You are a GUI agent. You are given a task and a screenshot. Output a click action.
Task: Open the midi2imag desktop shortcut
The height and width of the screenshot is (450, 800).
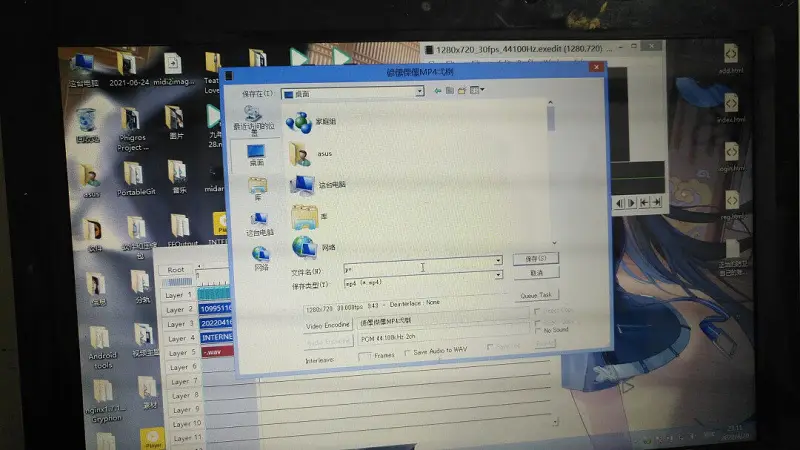[x=174, y=68]
